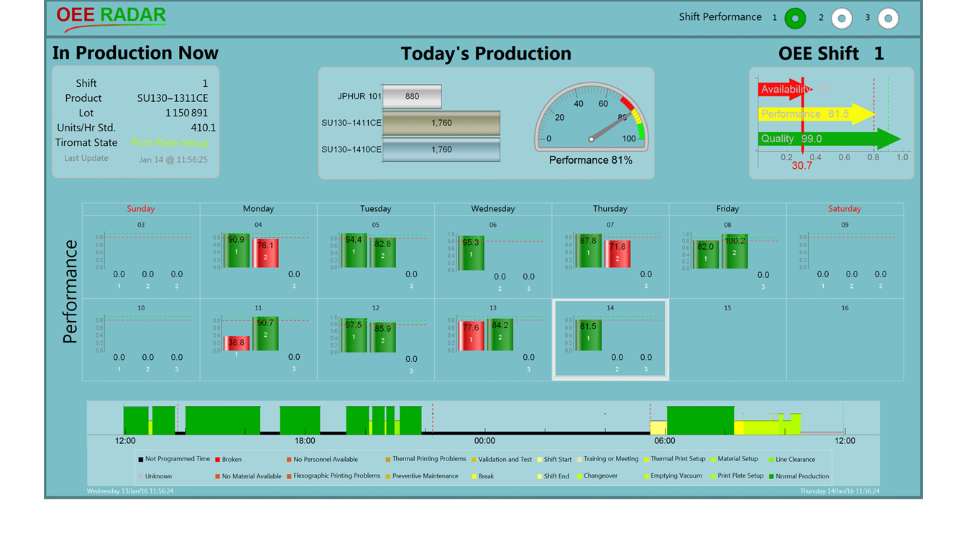Screen dimensions: 967x550
Task: Click the Preventive Maintenance legend label
Action: click(426, 476)
